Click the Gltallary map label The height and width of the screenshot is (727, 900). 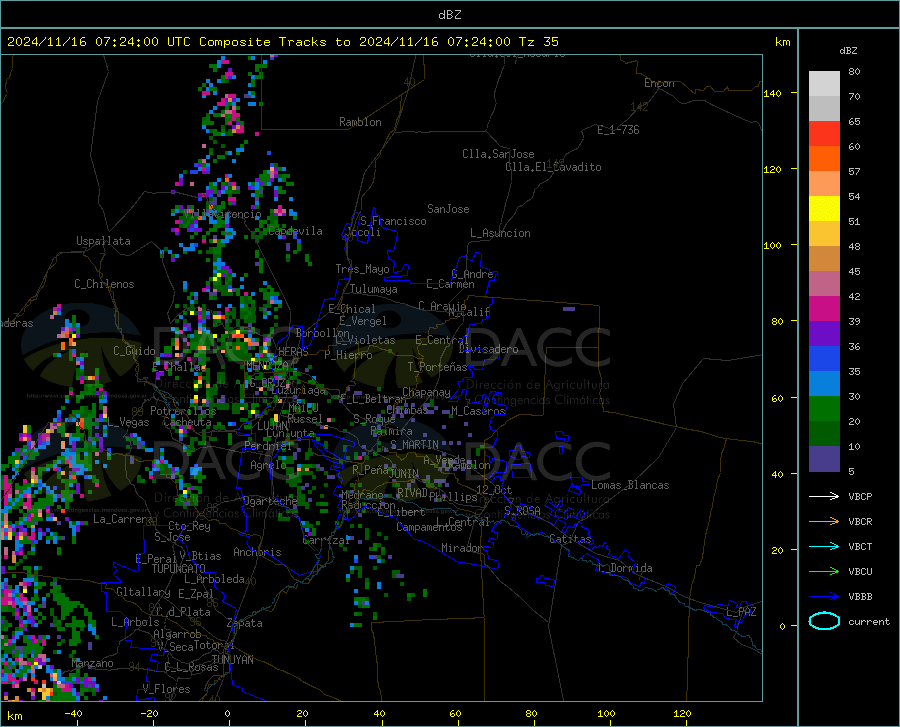click(143, 592)
